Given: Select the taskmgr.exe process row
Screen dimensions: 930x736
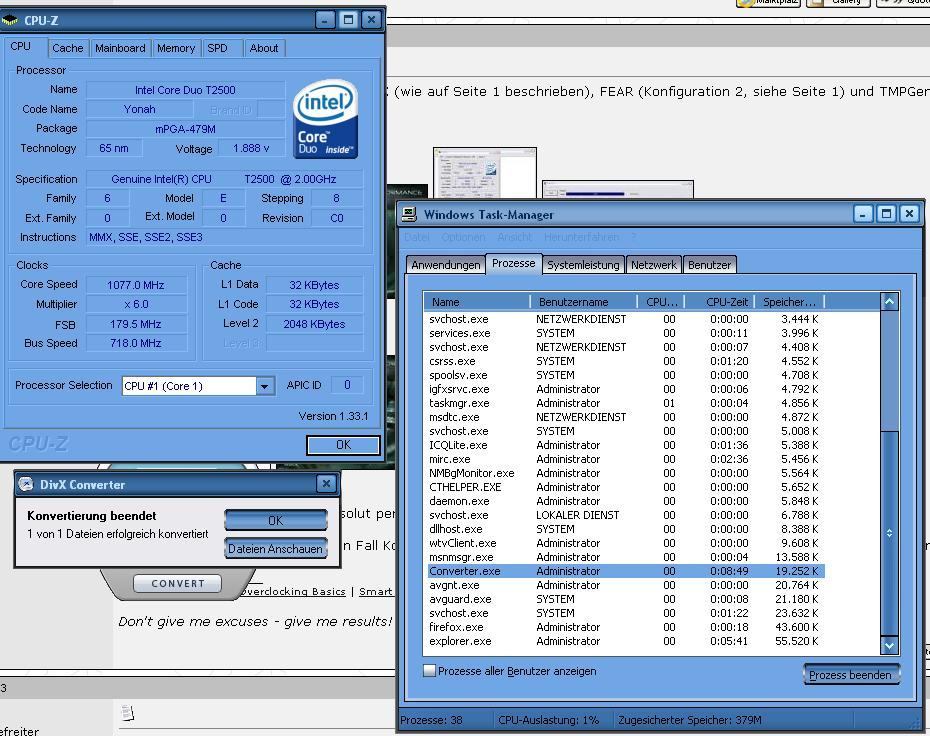Looking at the screenshot, I should [x=624, y=403].
